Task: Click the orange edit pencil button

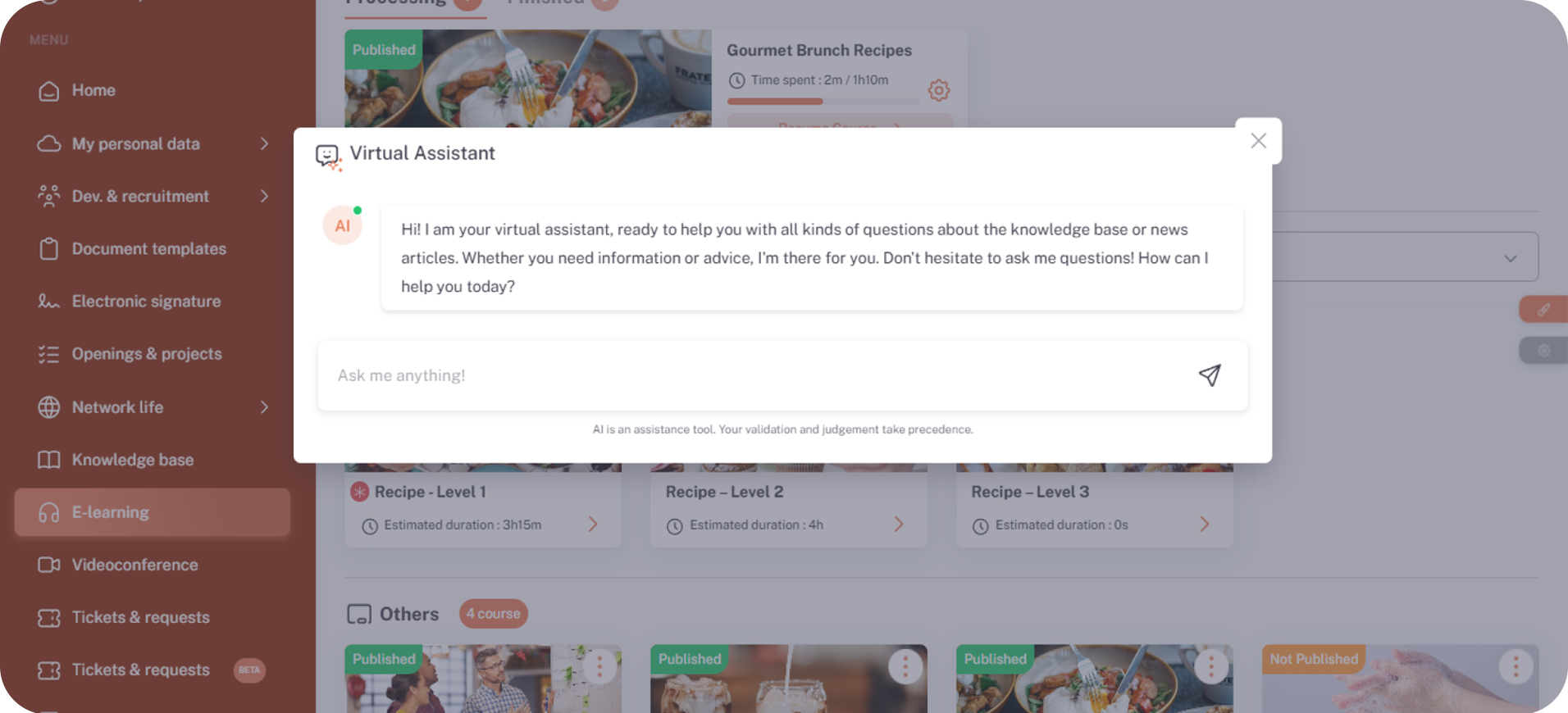Action: click(x=1543, y=310)
